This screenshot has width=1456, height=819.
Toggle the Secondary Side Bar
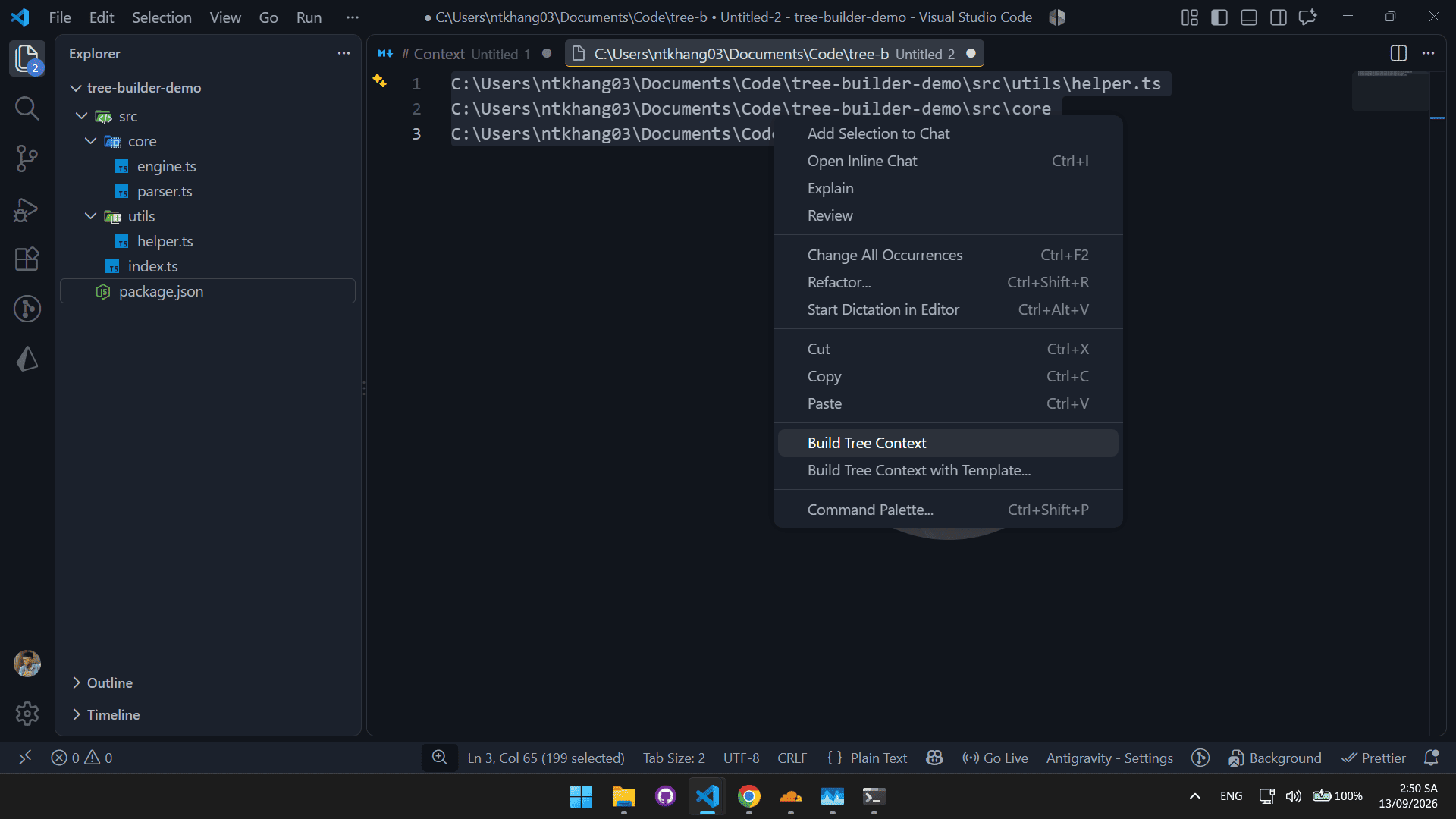(1279, 17)
